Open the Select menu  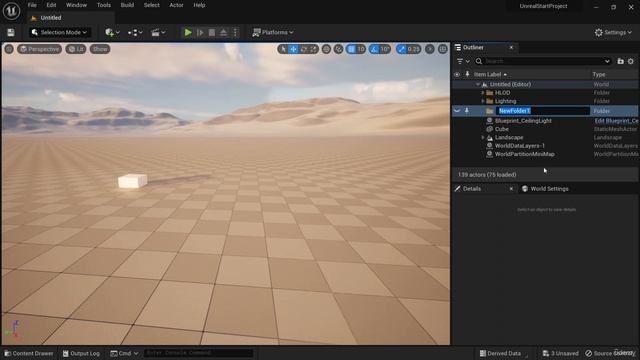151,5
